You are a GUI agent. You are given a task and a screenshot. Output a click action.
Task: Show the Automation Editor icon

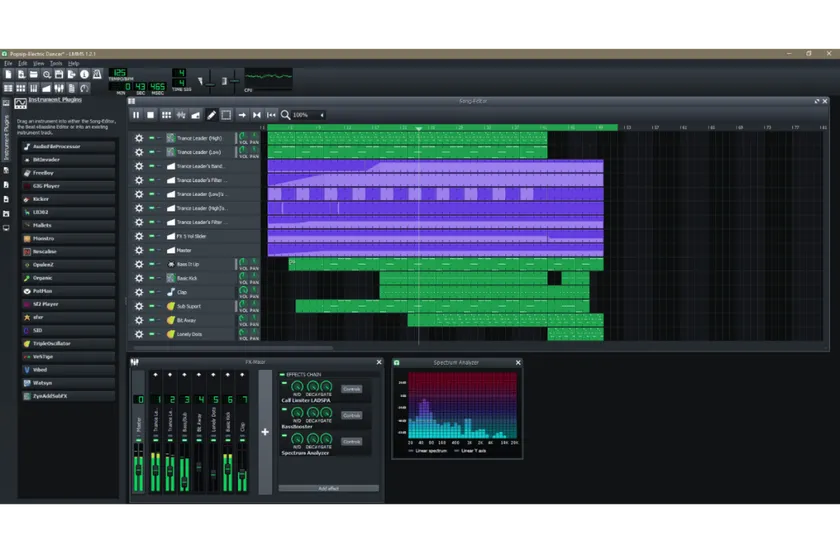pos(47,88)
